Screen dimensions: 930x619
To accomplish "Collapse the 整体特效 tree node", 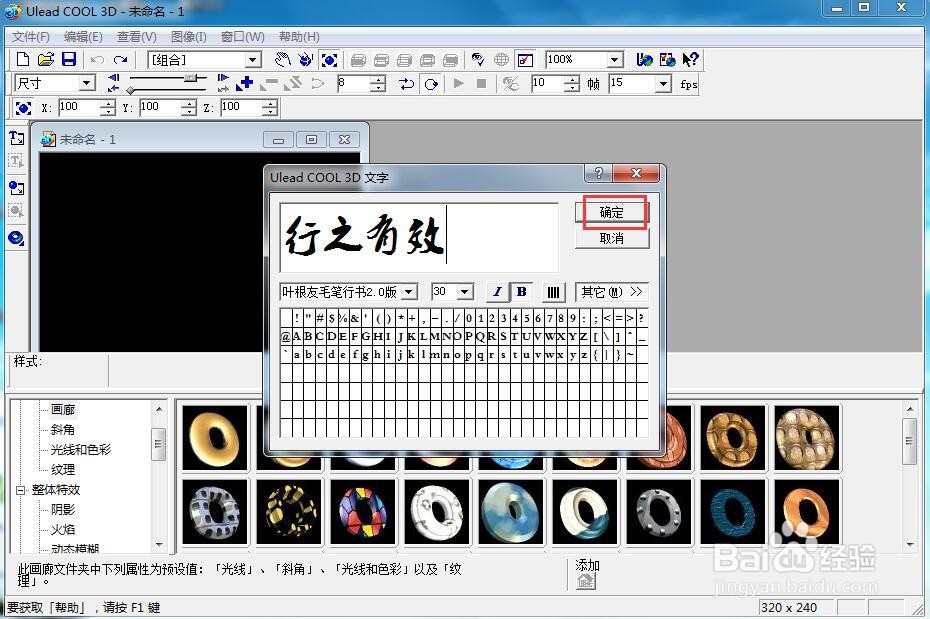I will coord(21,490).
